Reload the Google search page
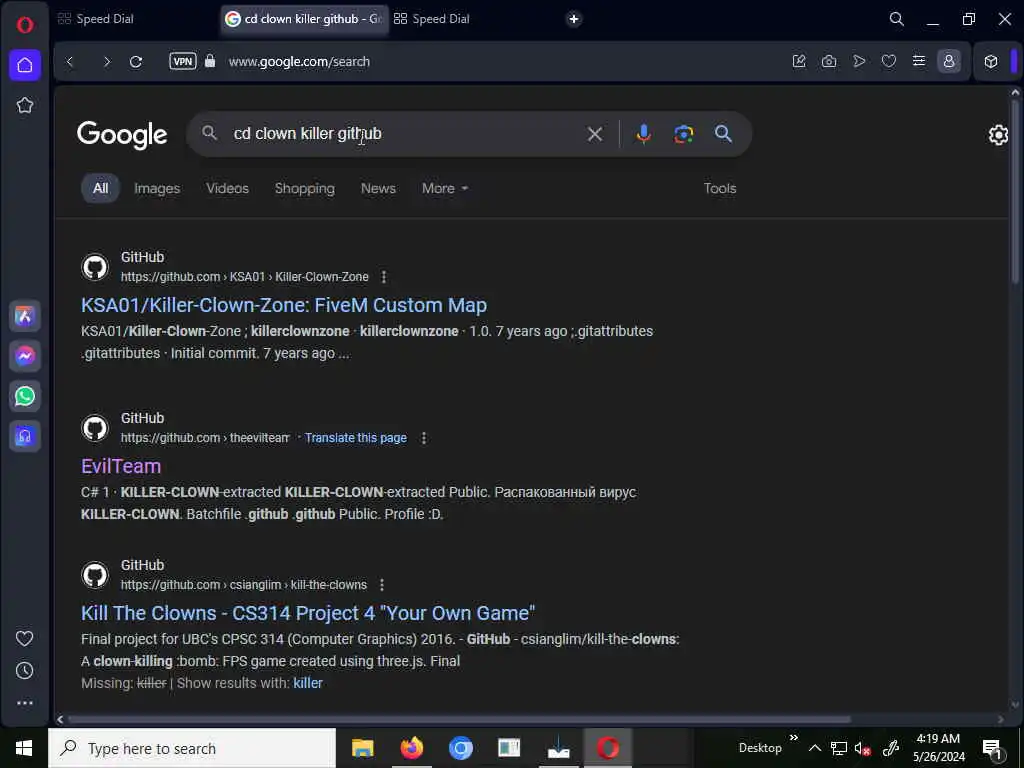Image resolution: width=1024 pixels, height=768 pixels. tap(136, 61)
